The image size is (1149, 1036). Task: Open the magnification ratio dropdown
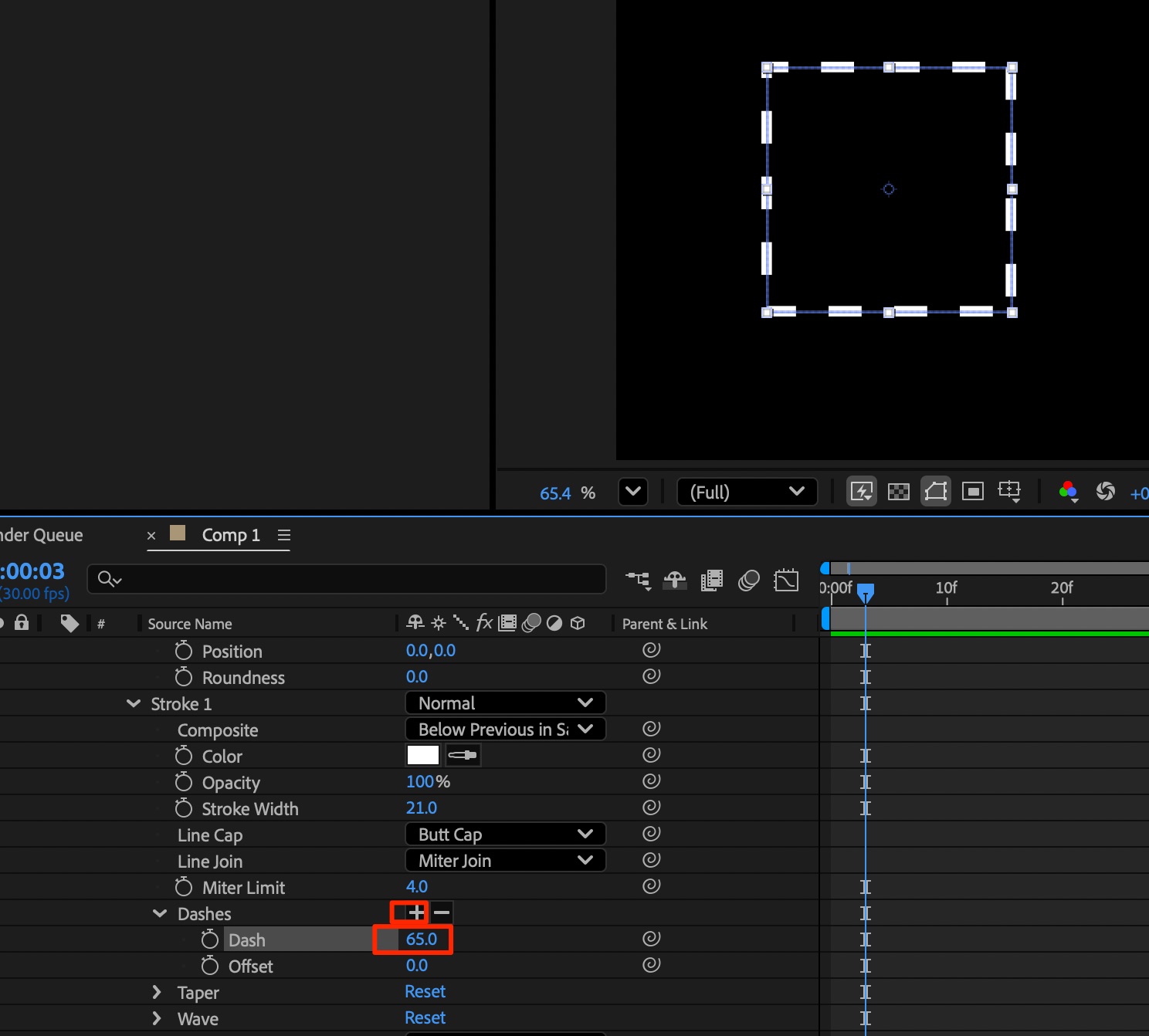click(633, 492)
